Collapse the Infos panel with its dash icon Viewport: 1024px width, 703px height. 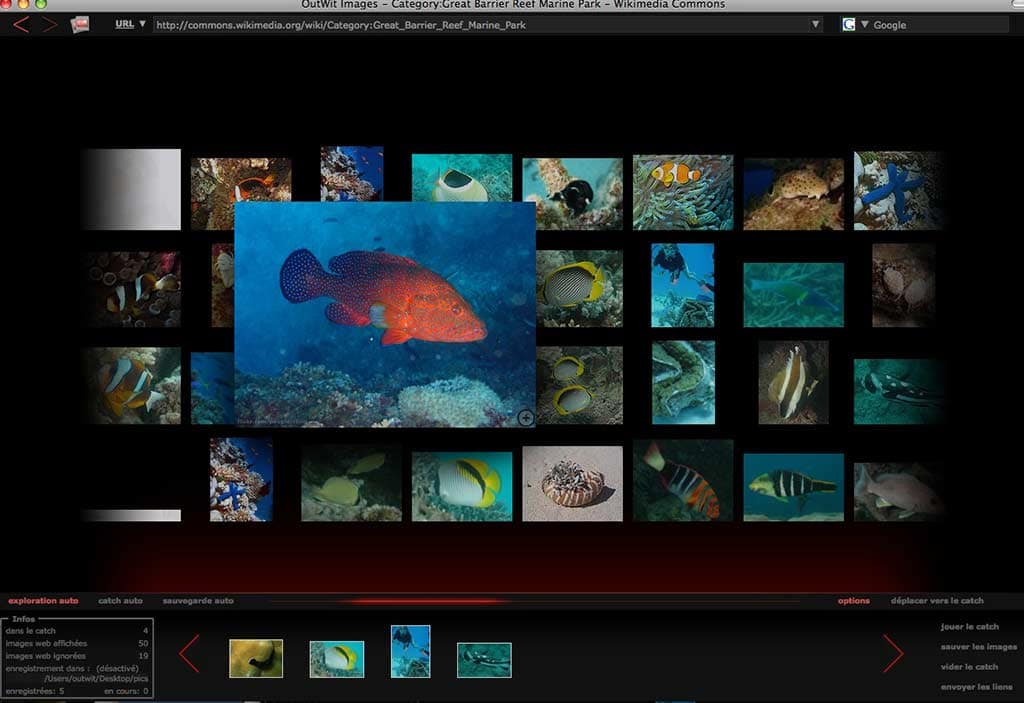[x=6, y=618]
